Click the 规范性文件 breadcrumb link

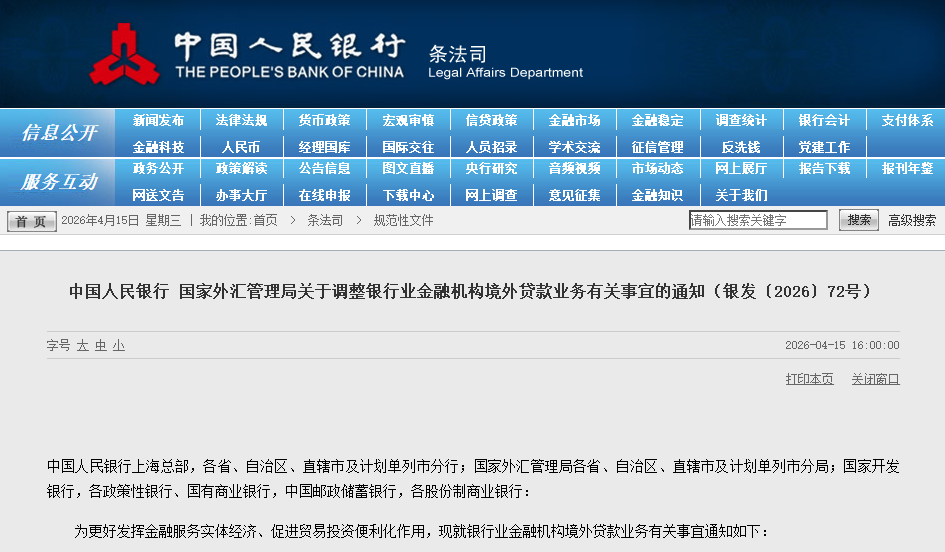(403, 220)
